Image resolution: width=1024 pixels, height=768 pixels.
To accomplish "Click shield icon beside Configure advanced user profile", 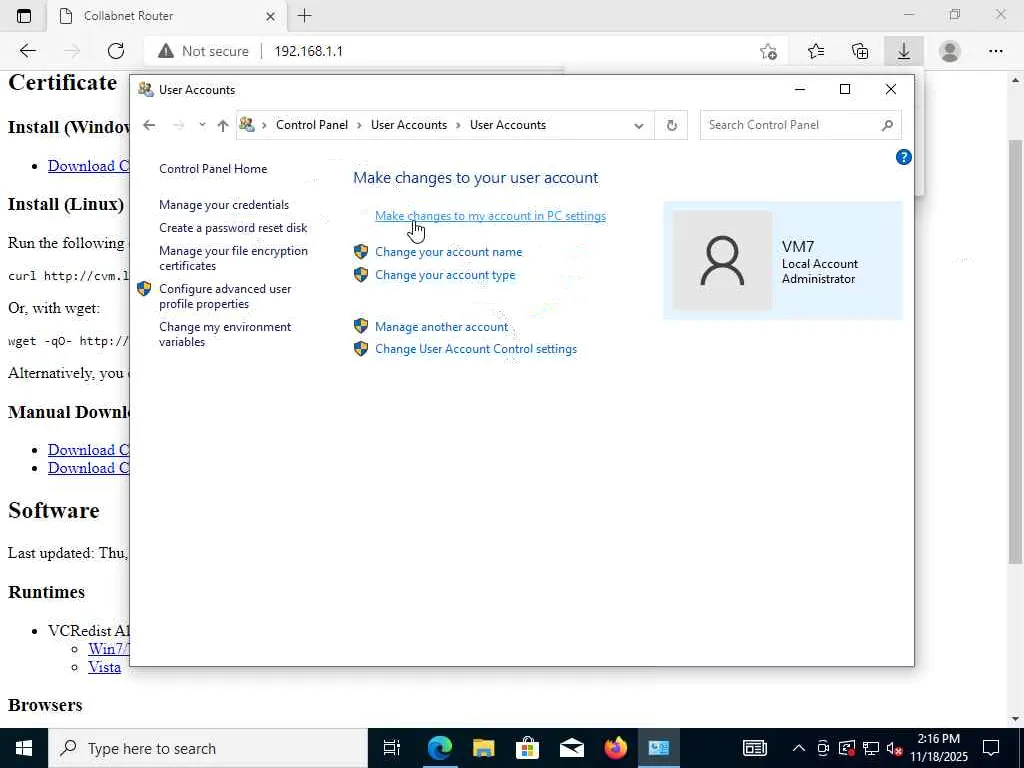I will pos(144,289).
